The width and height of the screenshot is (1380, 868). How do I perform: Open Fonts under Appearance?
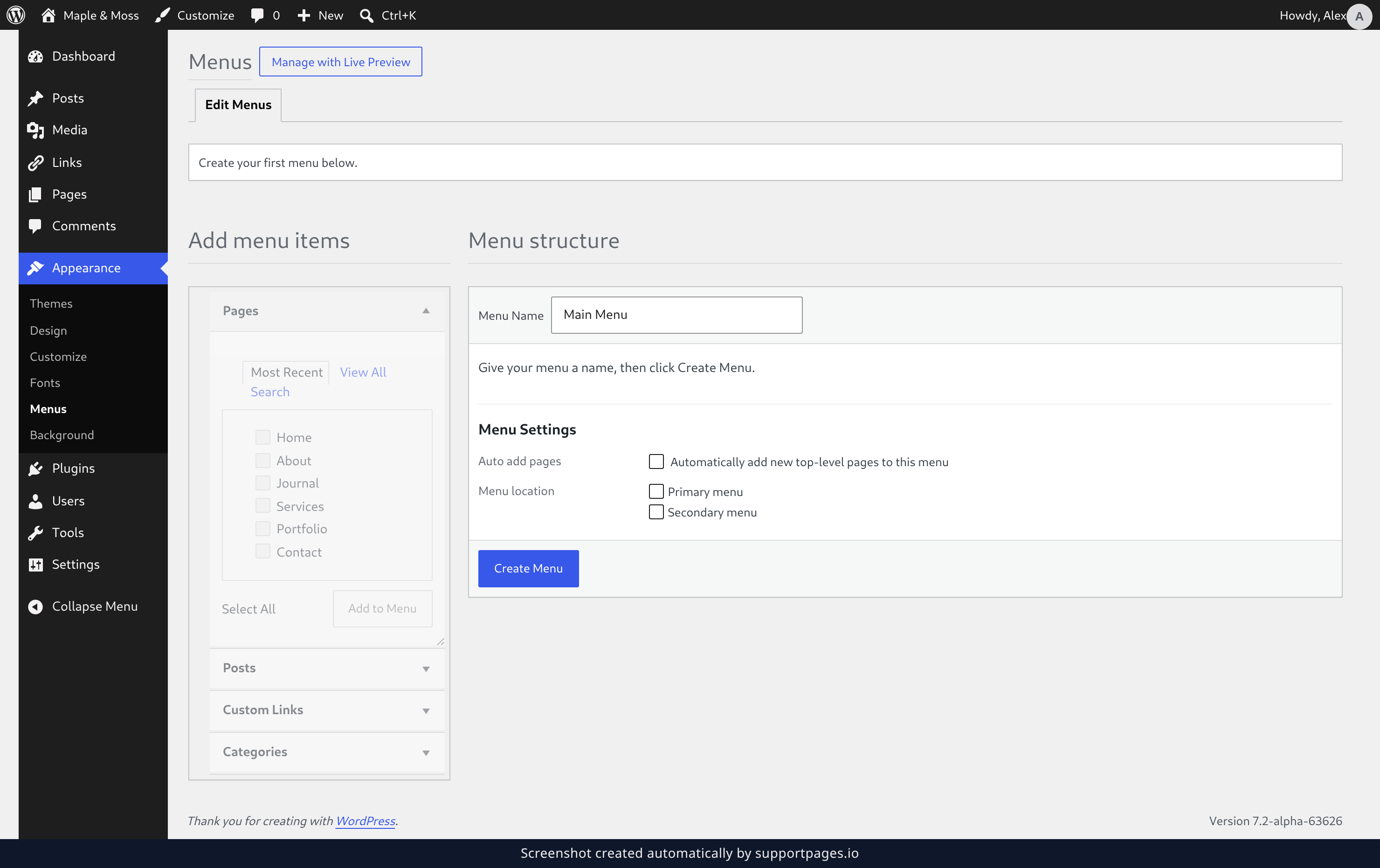(45, 383)
